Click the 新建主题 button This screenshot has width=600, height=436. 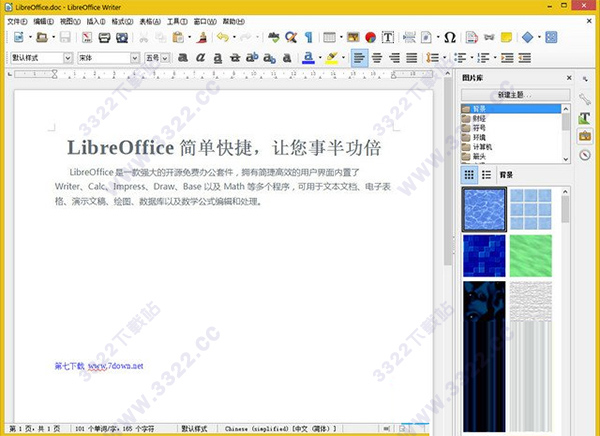[515, 95]
